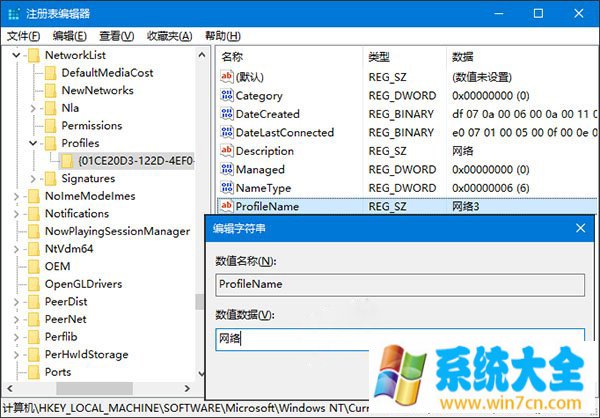Click the tree pane scroll up arrow
This screenshot has width=600, height=418.
click(202, 55)
